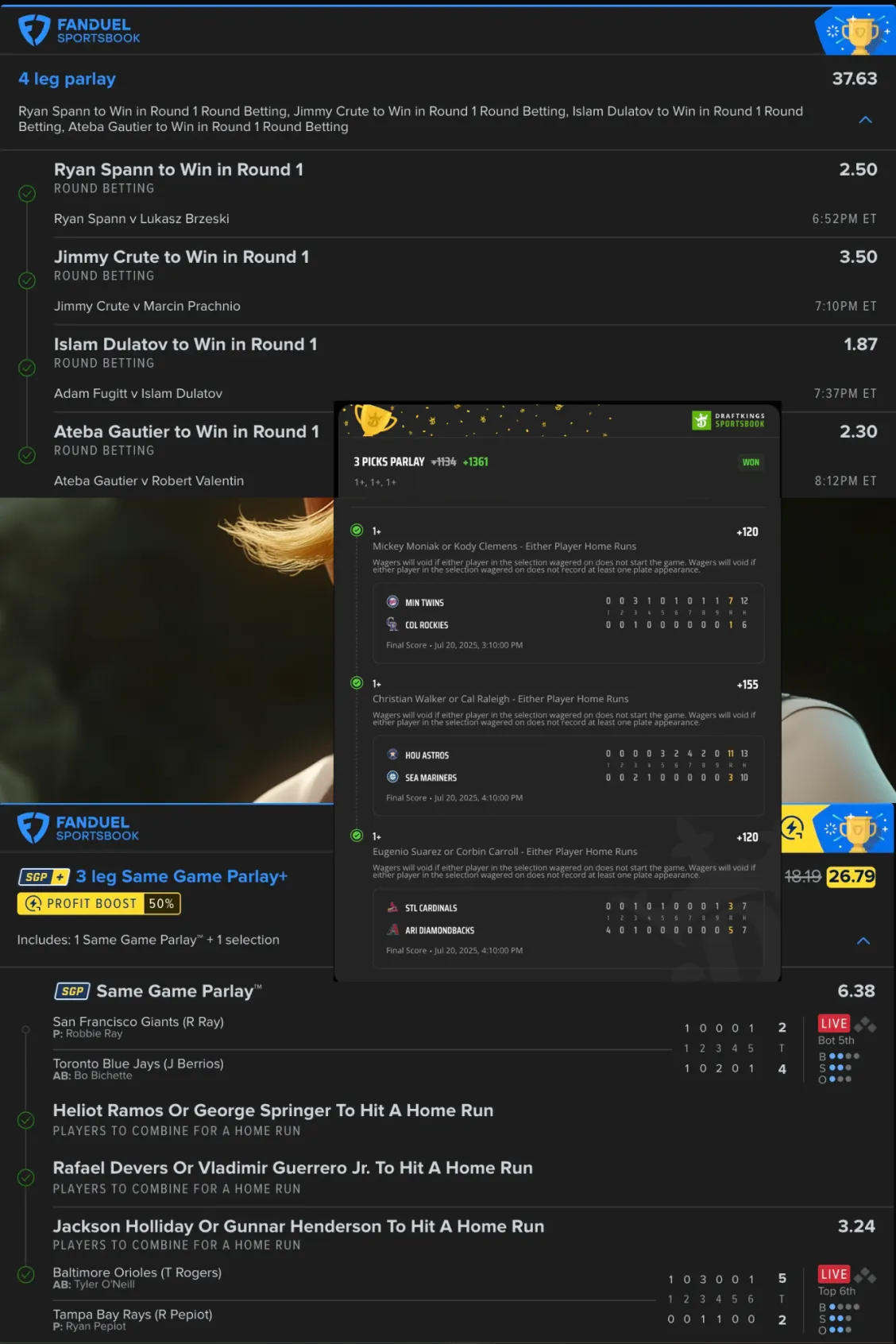This screenshot has width=896, height=1344.
Task: Click 'San Francisco Giants (R Ray)' team row
Action: tap(138, 1022)
